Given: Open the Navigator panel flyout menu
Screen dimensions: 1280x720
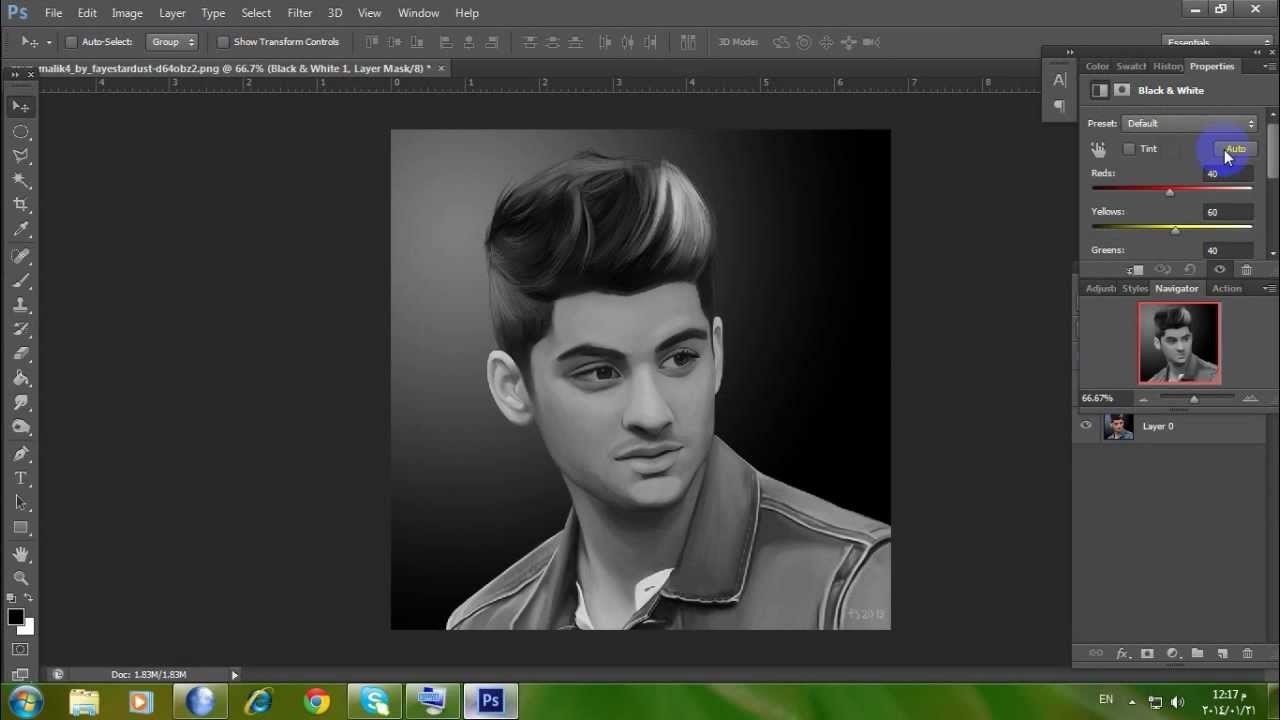Looking at the screenshot, I should click(1268, 288).
